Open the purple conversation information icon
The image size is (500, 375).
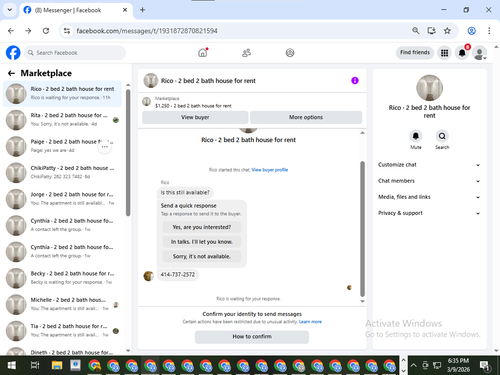click(x=355, y=81)
